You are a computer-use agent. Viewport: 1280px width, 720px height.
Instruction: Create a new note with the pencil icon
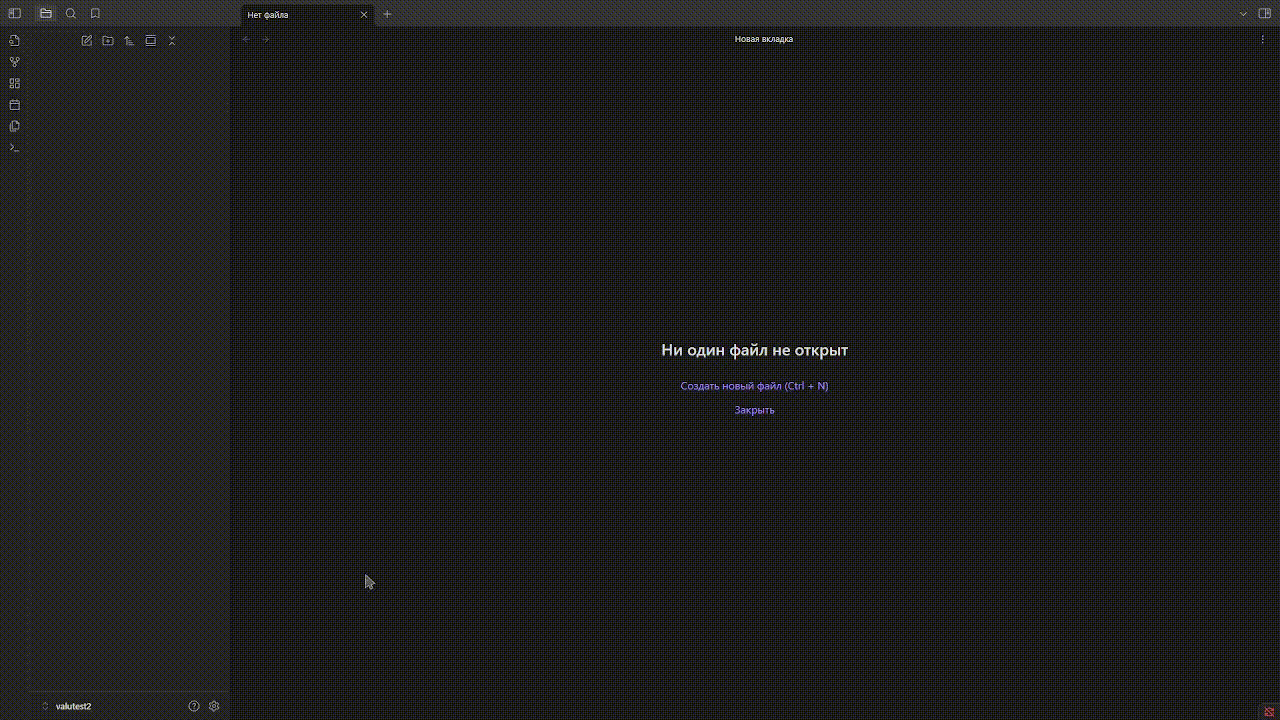coord(87,40)
